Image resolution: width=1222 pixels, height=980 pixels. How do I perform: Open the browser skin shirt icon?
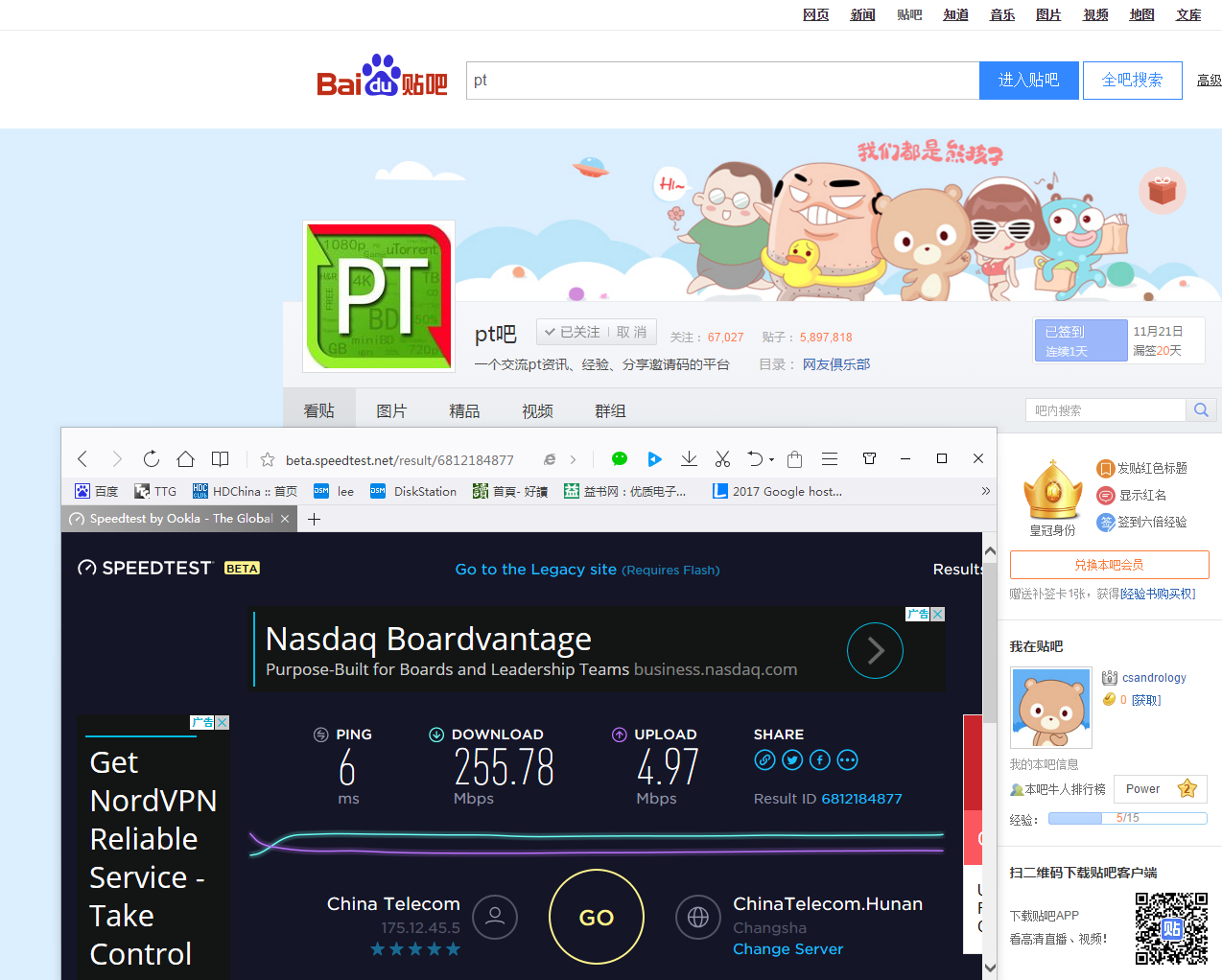click(x=870, y=458)
